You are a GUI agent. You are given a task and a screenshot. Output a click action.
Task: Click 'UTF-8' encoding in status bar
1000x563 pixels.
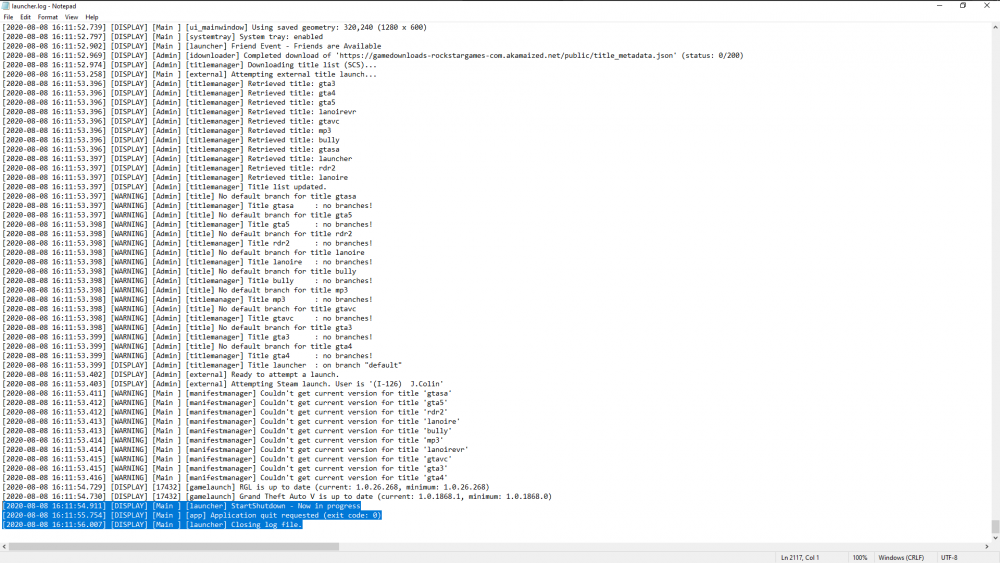coord(949,557)
